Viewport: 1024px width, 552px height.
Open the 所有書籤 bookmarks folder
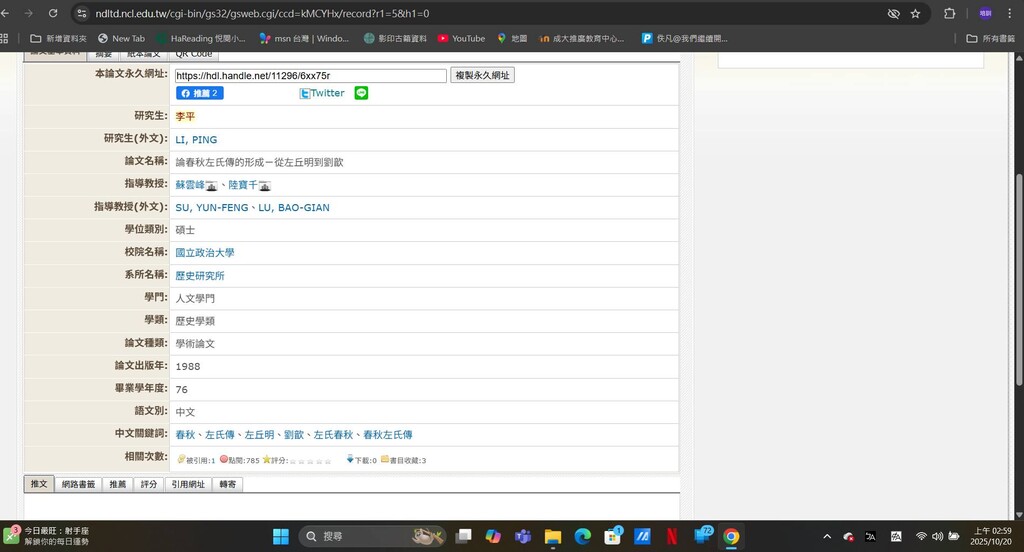pos(990,38)
